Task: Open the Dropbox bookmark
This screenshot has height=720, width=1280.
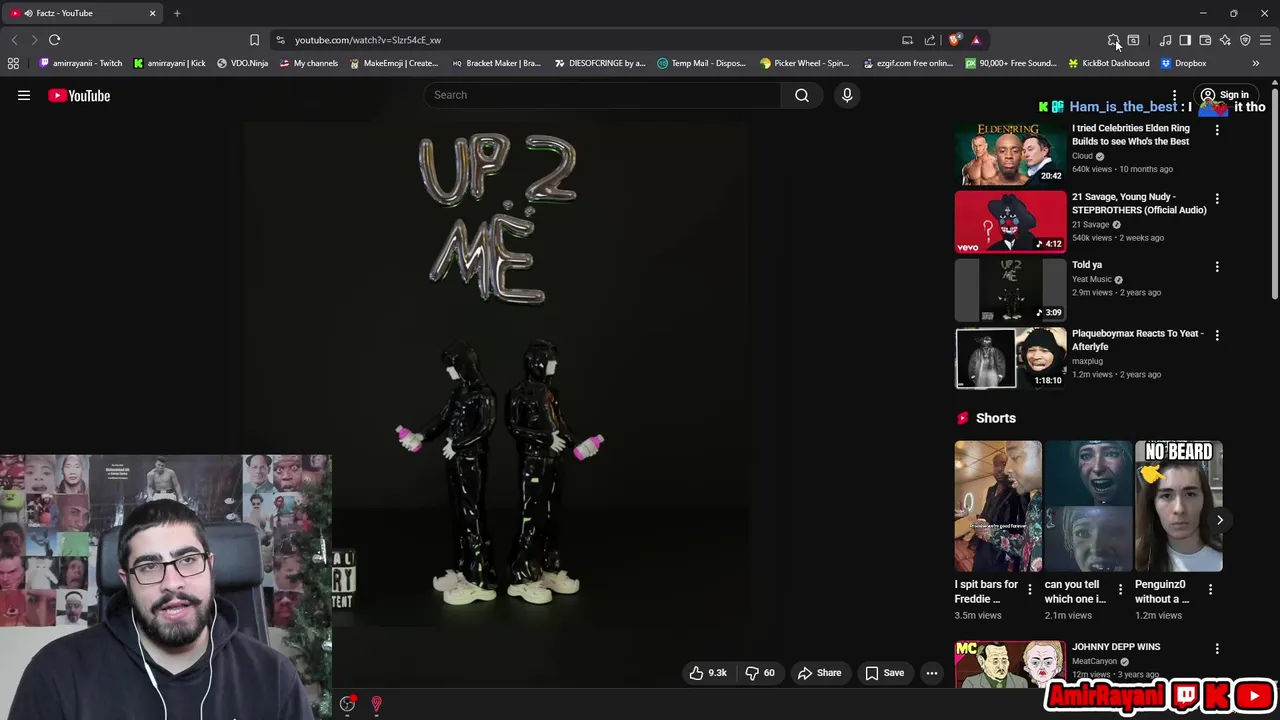Action: pyautogui.click(x=1183, y=63)
